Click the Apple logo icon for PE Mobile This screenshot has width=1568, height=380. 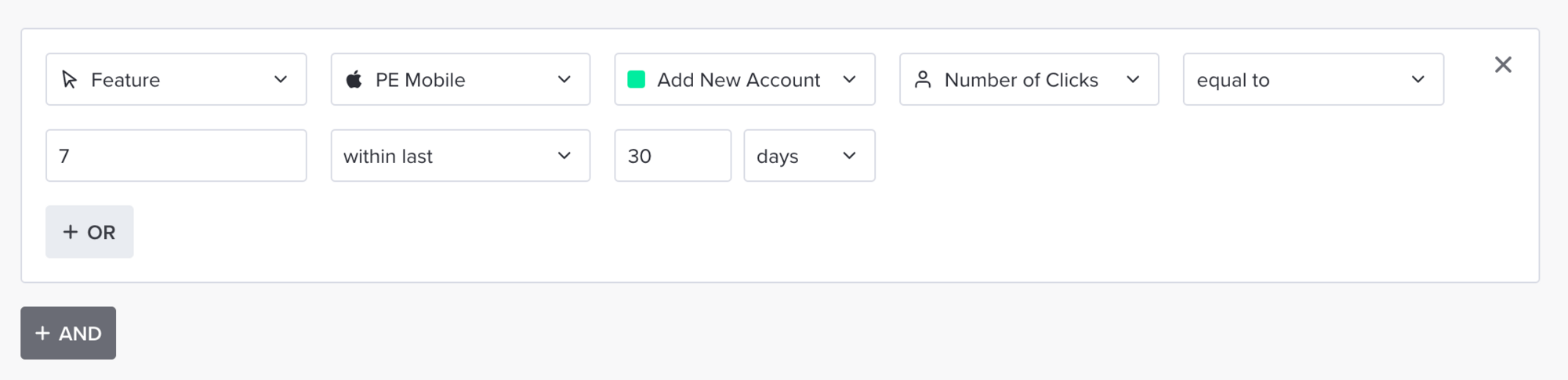(x=354, y=79)
